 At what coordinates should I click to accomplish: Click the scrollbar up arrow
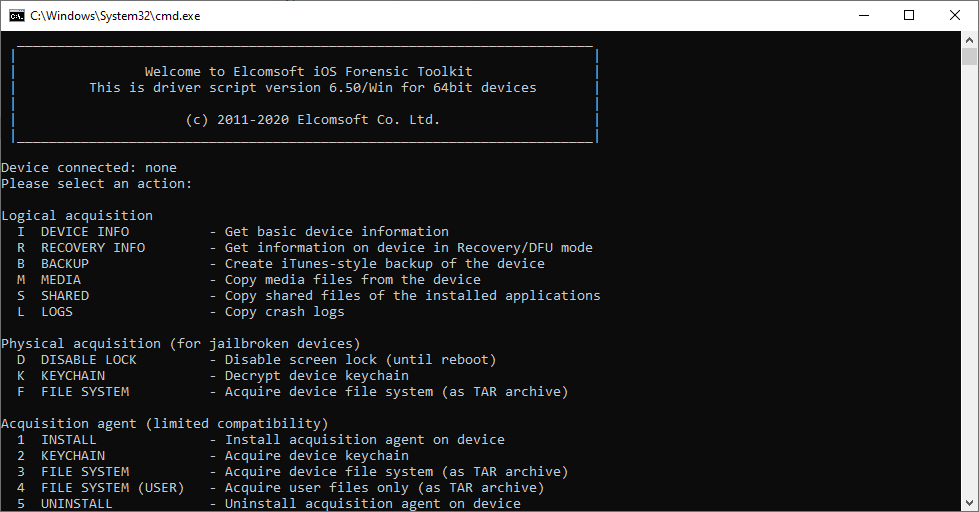click(x=970, y=39)
